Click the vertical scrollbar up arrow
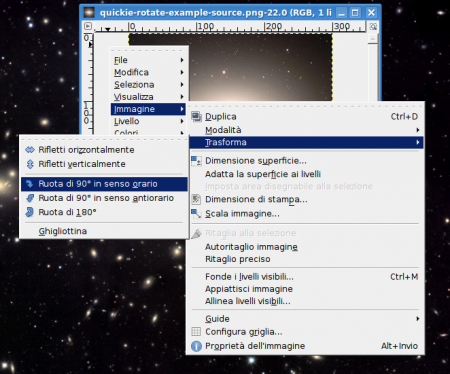The width and height of the screenshot is (450, 374). 373,39
